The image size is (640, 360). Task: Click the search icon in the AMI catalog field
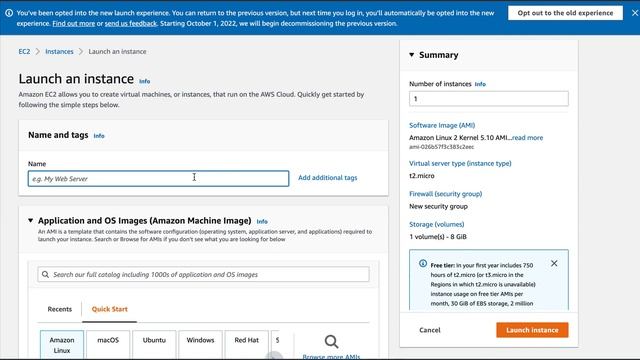click(45, 274)
